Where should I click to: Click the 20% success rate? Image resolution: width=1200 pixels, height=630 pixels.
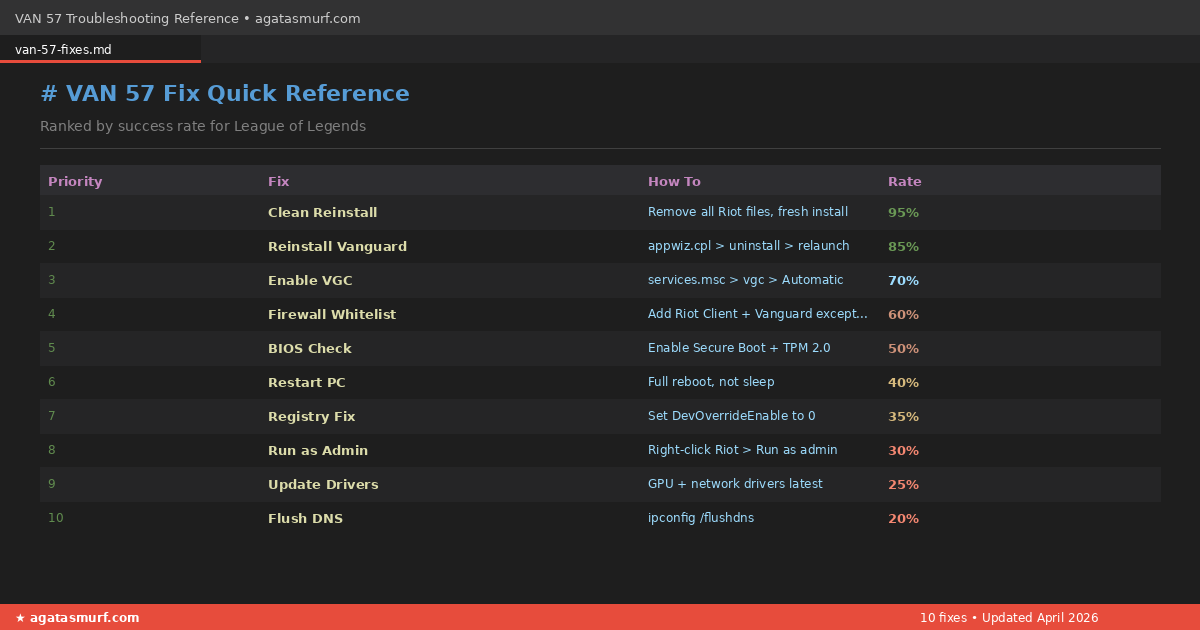903,519
